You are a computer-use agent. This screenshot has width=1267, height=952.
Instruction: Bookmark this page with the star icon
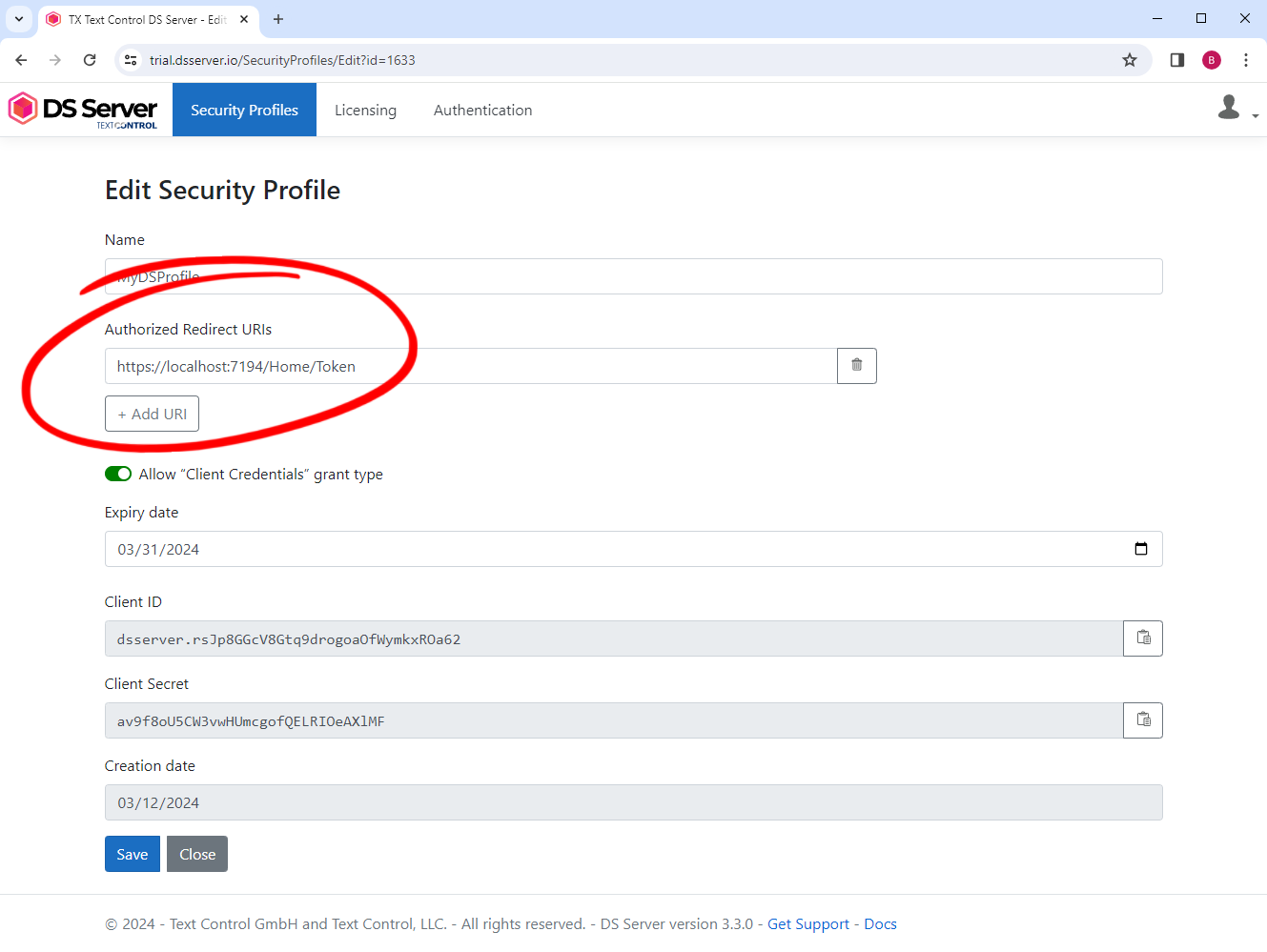(x=1130, y=60)
